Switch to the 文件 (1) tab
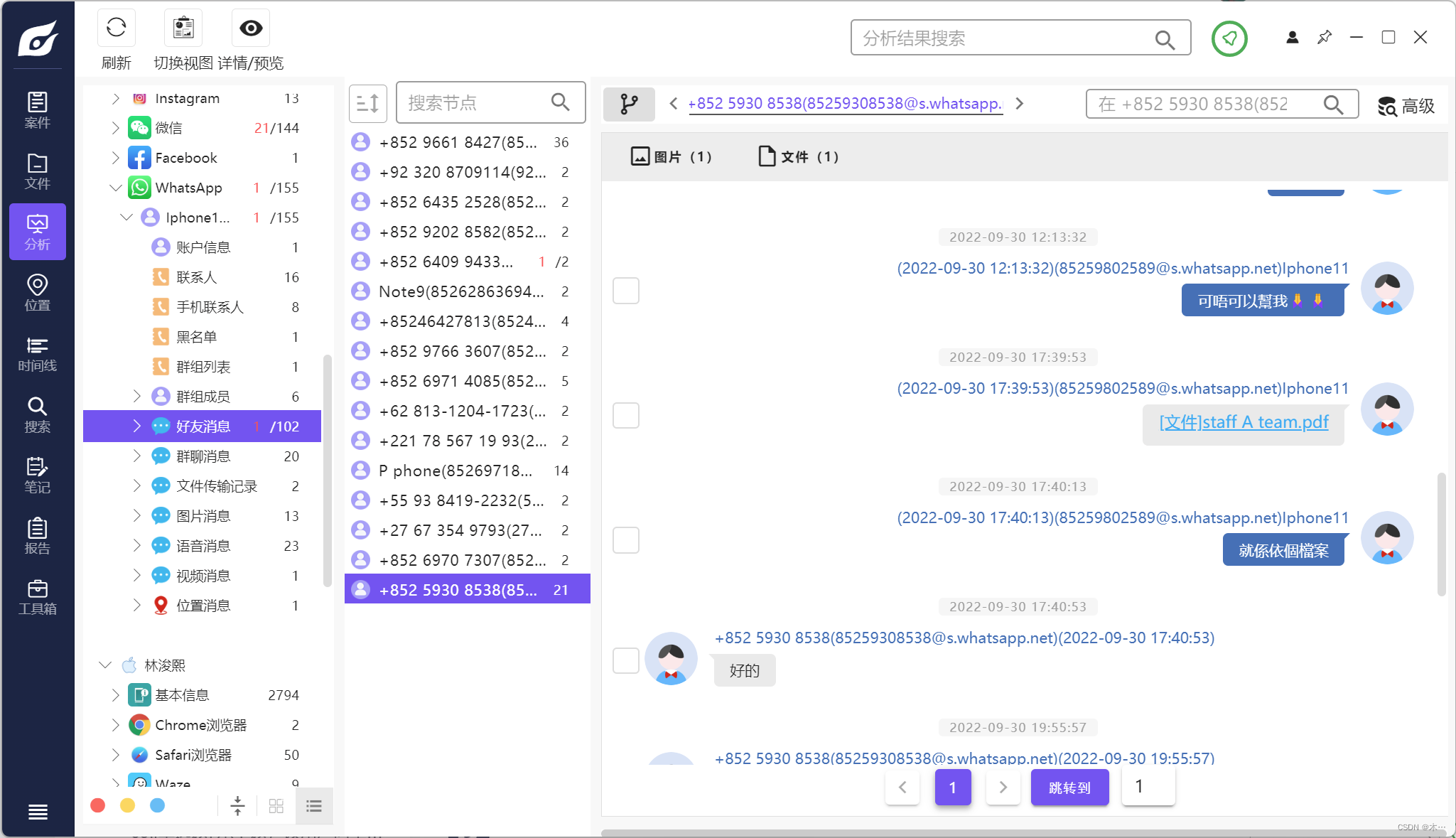The image size is (1456, 838). [799, 156]
